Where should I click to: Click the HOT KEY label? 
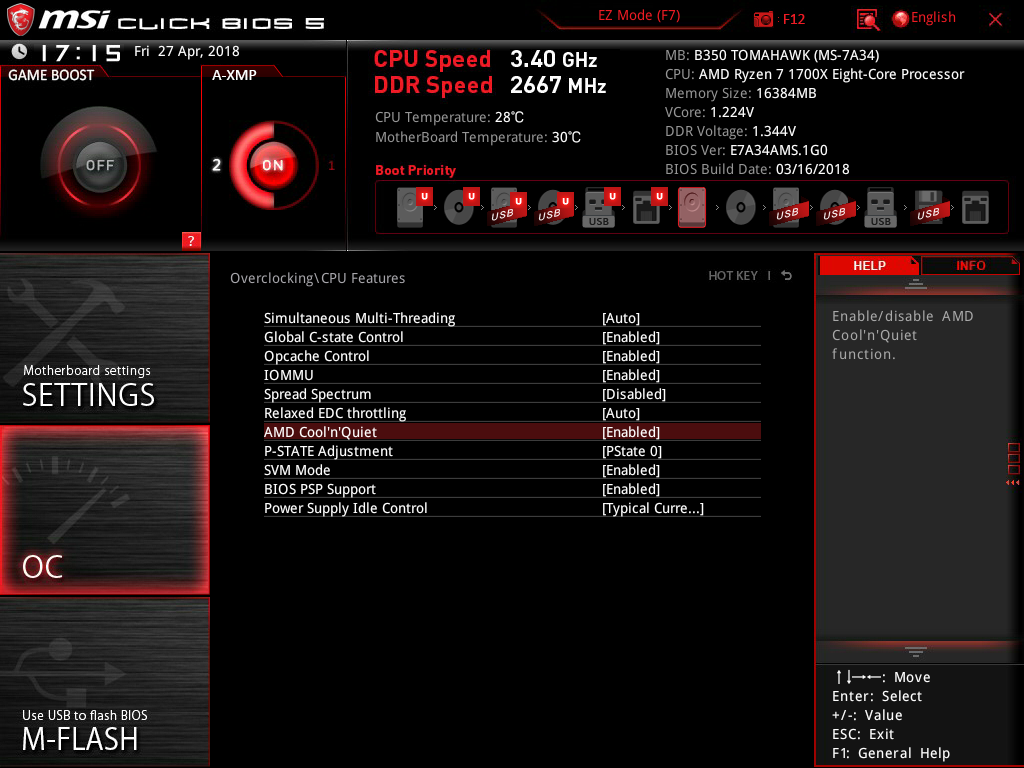tap(733, 276)
